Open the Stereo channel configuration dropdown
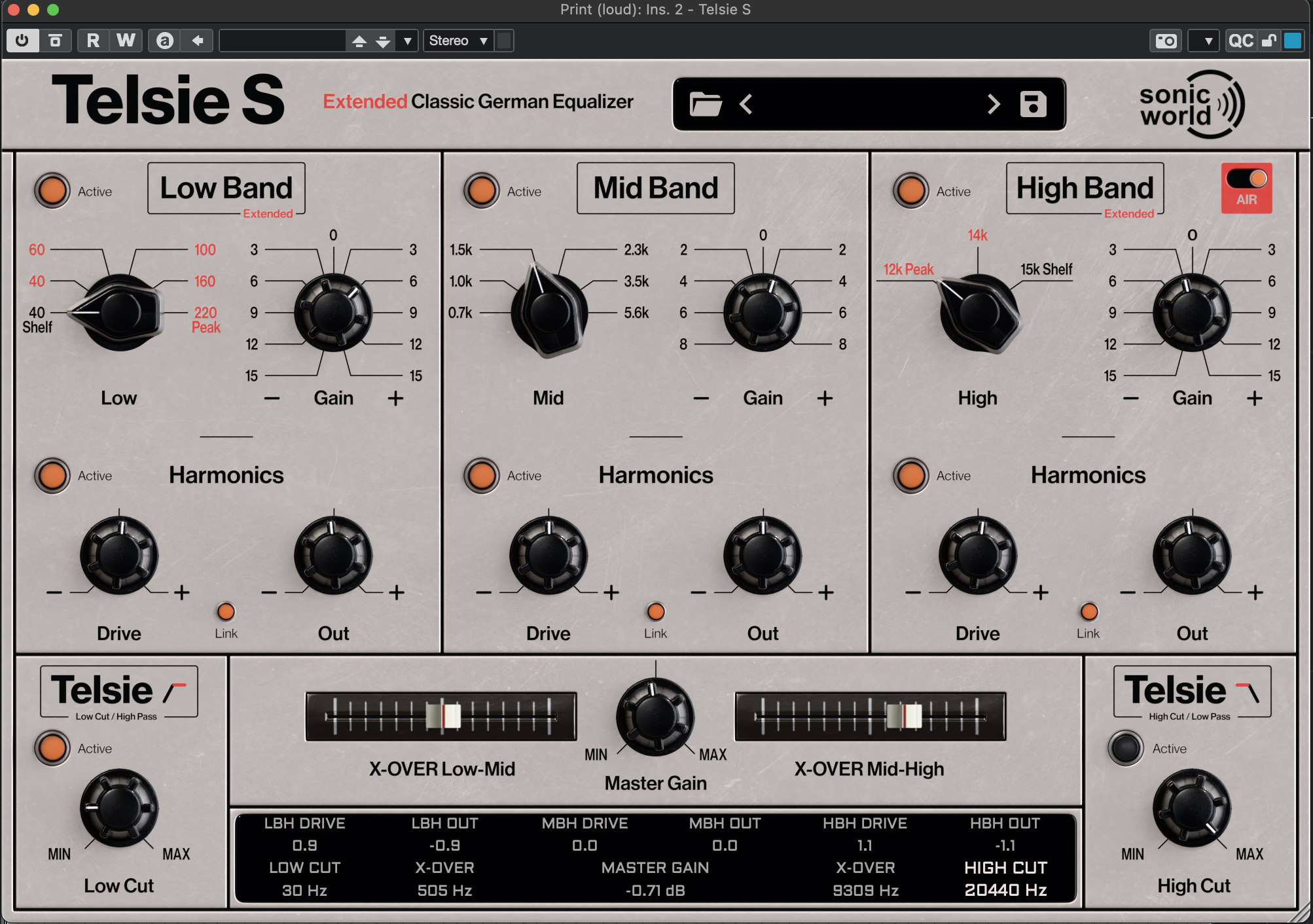Screen dimensions: 1313x924 click(459, 41)
